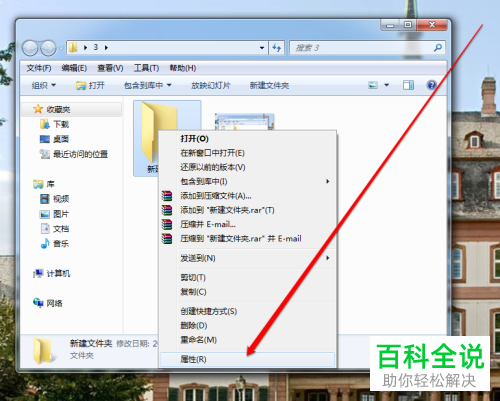Image resolution: width=500 pixels, height=401 pixels.
Task: Select 下载 in the navigation pane
Action: 61,124
